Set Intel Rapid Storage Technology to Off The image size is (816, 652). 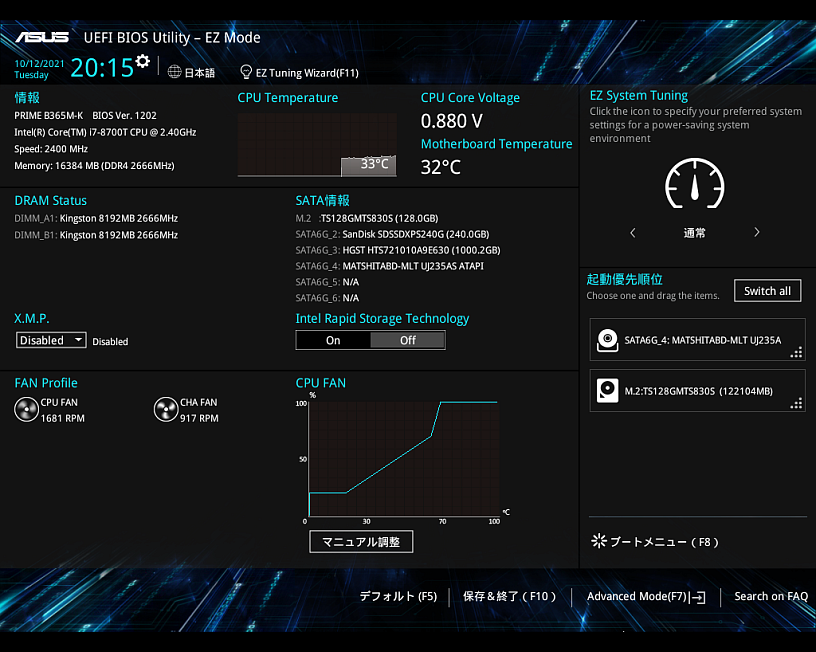(x=407, y=340)
